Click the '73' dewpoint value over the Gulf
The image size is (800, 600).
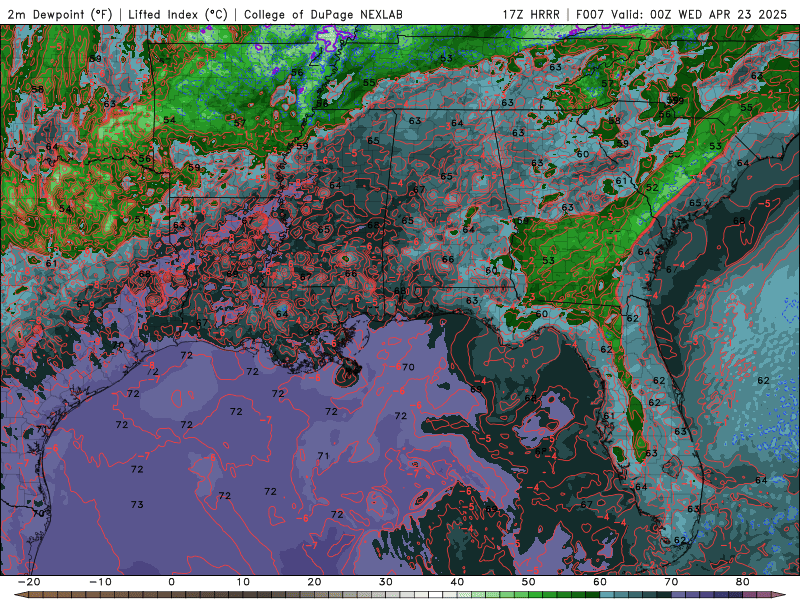coord(137,505)
